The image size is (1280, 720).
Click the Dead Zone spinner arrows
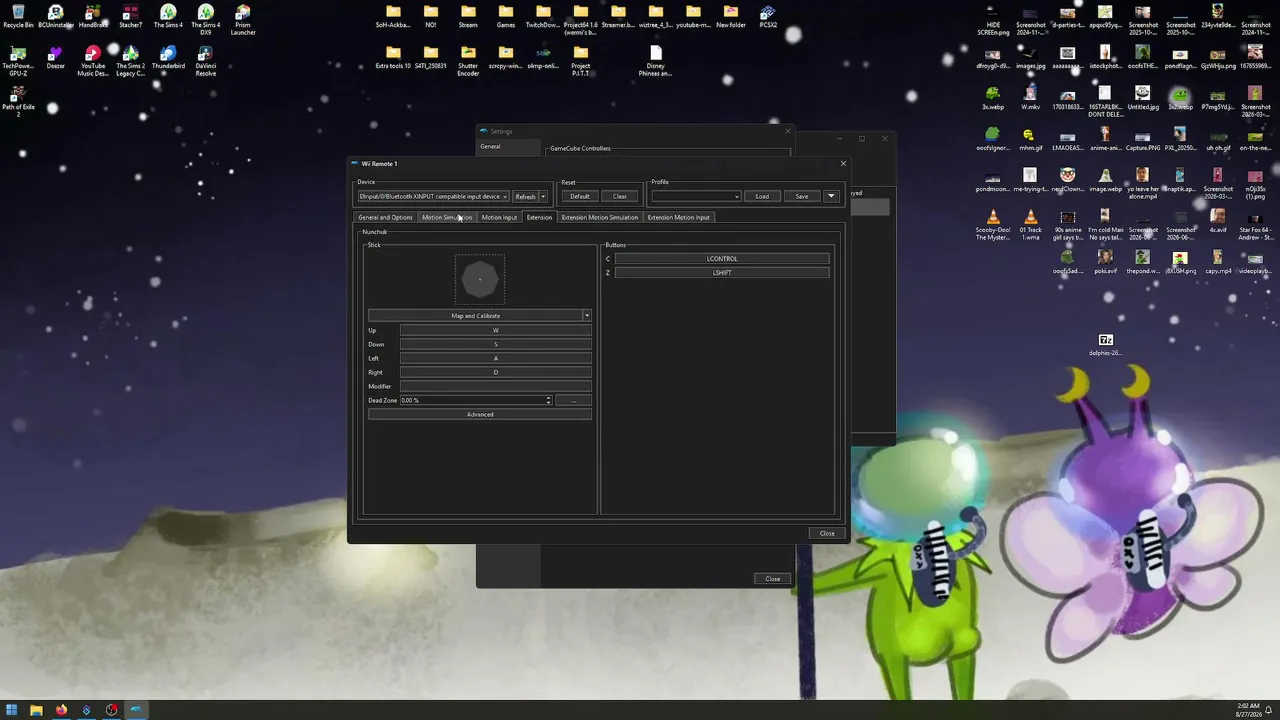(x=548, y=400)
